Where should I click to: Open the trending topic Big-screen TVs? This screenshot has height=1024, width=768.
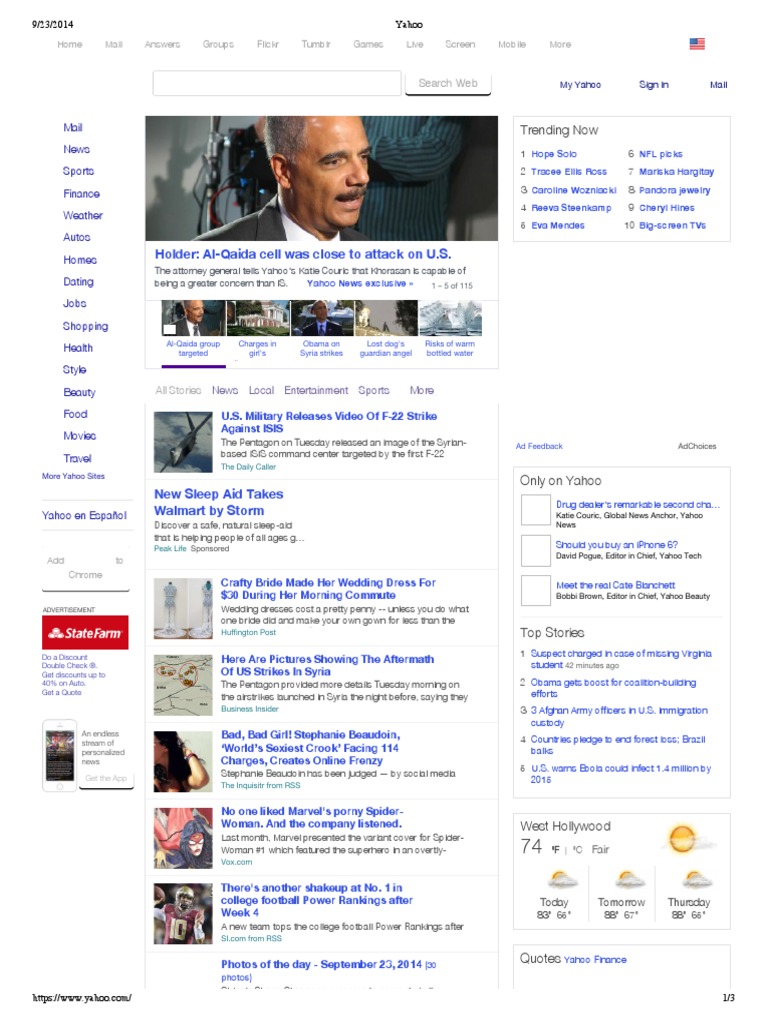(x=673, y=225)
